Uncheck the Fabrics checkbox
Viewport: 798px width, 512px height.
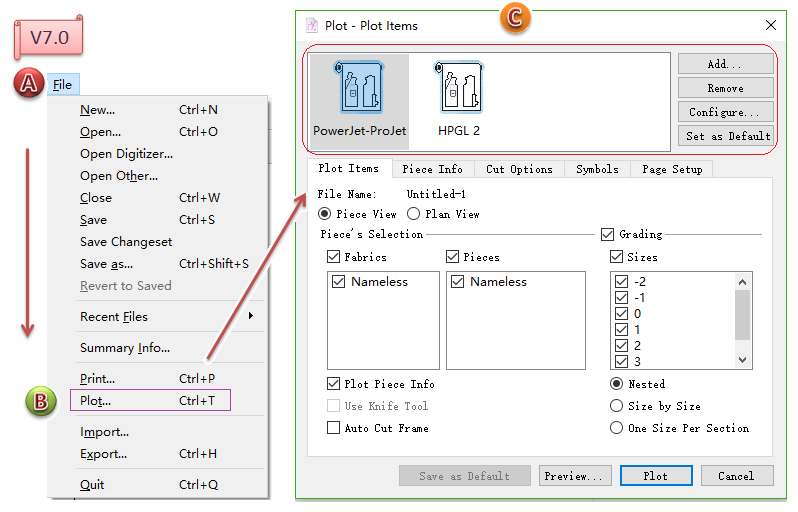(334, 257)
